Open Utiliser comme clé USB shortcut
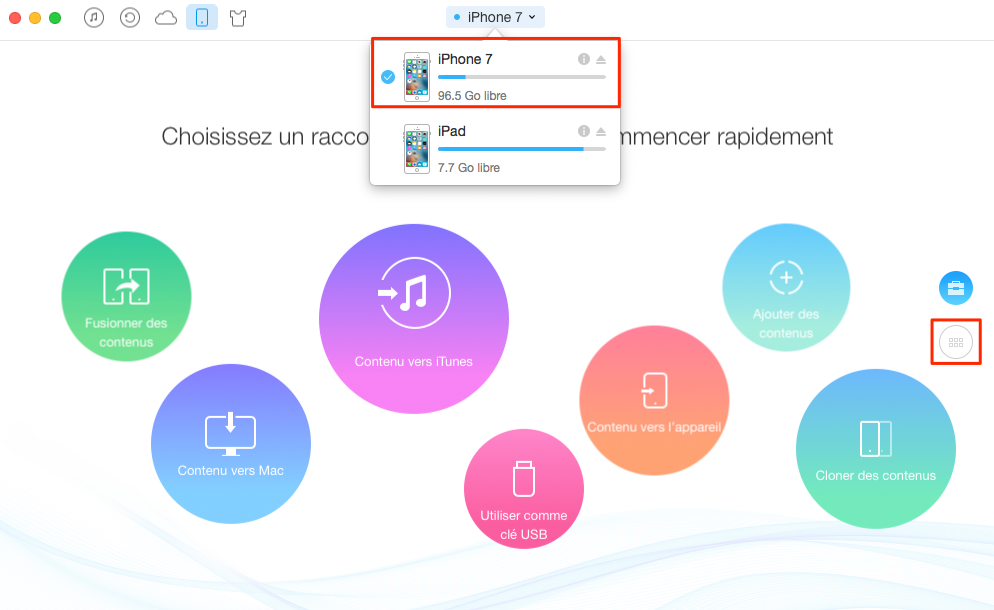This screenshot has height=610, width=994. coord(524,489)
